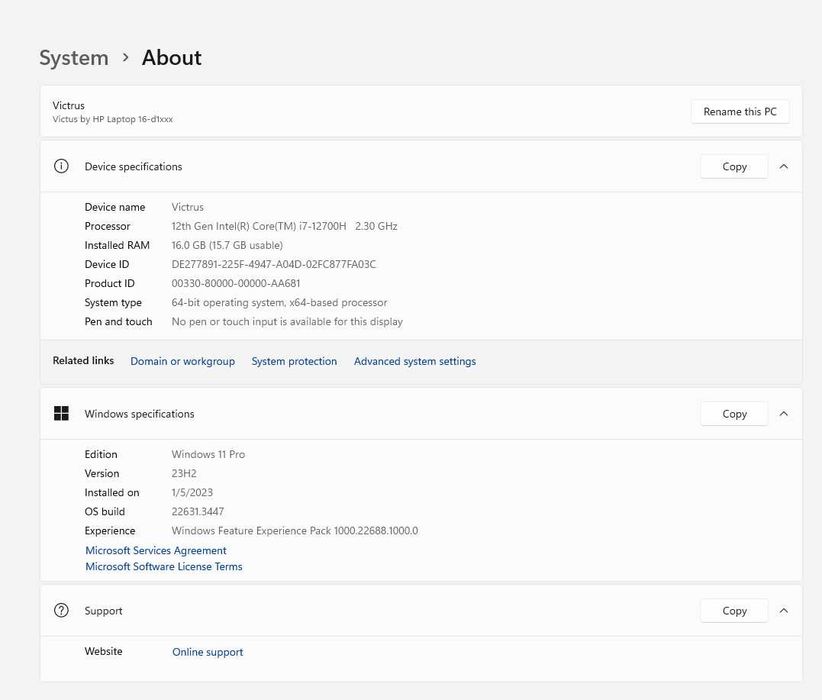Go back to System breadcrumb
Image resolution: width=822 pixels, height=700 pixels.
click(x=74, y=58)
